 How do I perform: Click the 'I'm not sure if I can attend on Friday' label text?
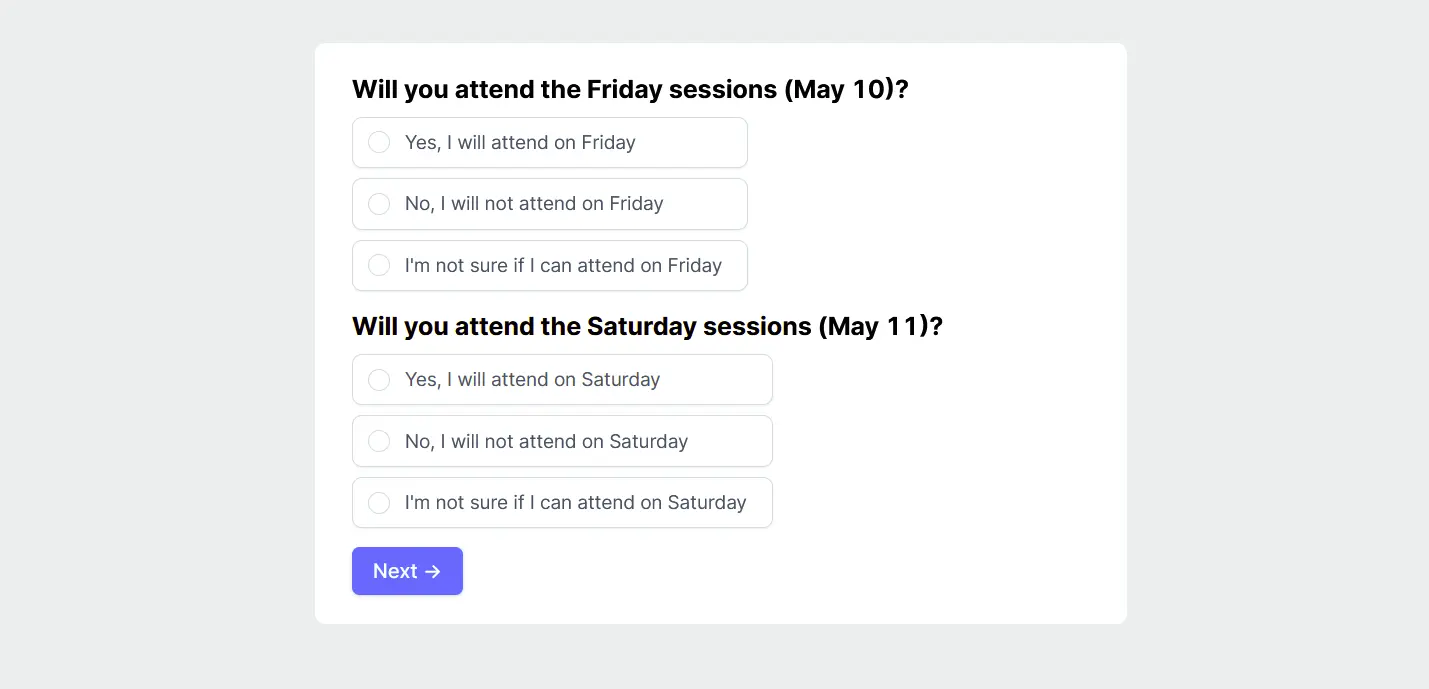click(x=562, y=265)
